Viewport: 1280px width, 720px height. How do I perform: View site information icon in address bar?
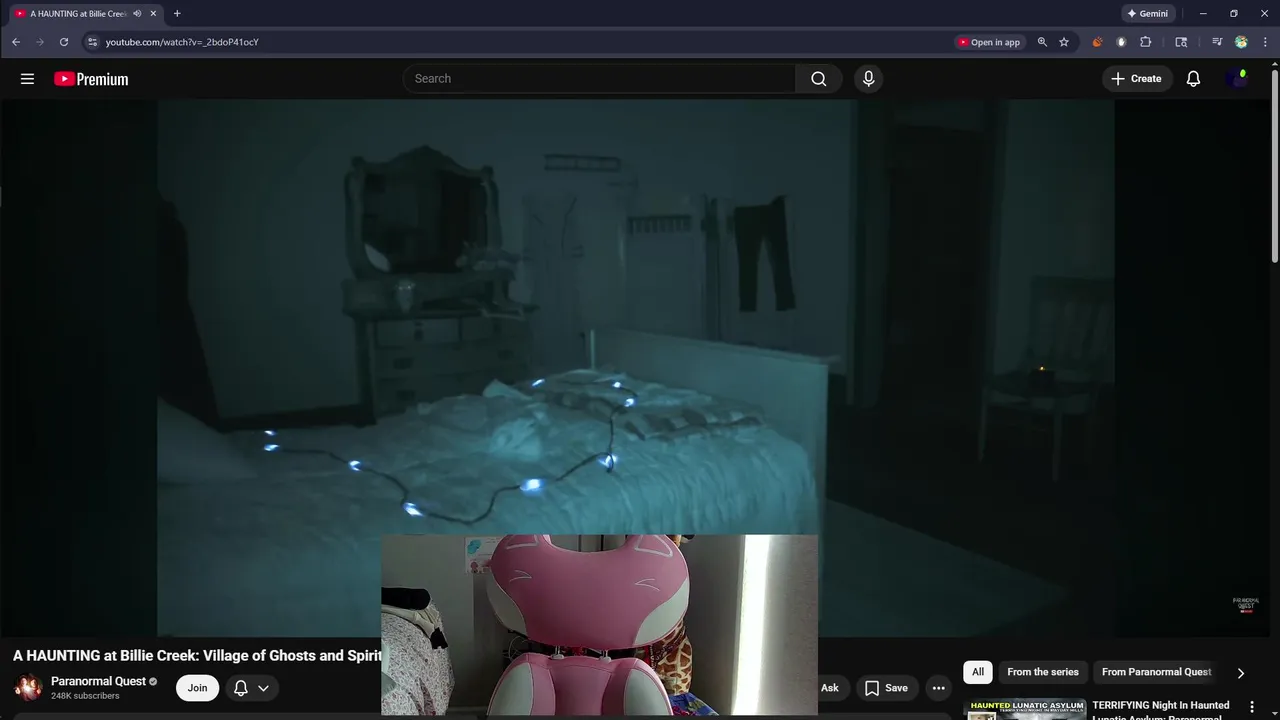tap(92, 42)
